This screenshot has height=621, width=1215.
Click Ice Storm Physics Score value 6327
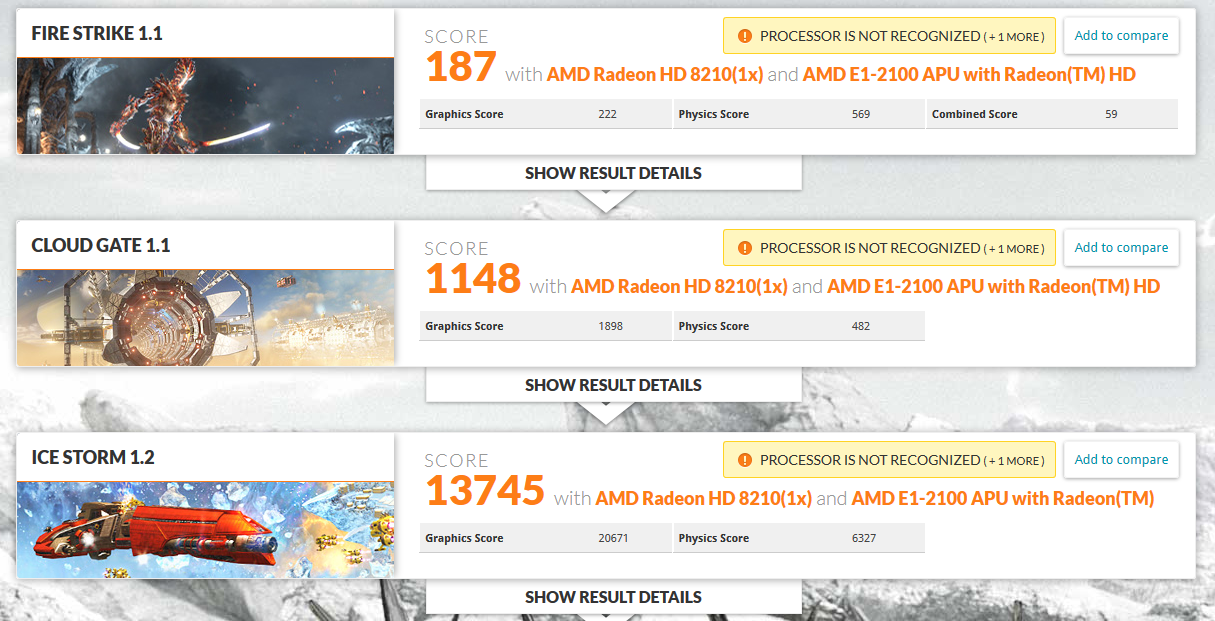pos(864,538)
